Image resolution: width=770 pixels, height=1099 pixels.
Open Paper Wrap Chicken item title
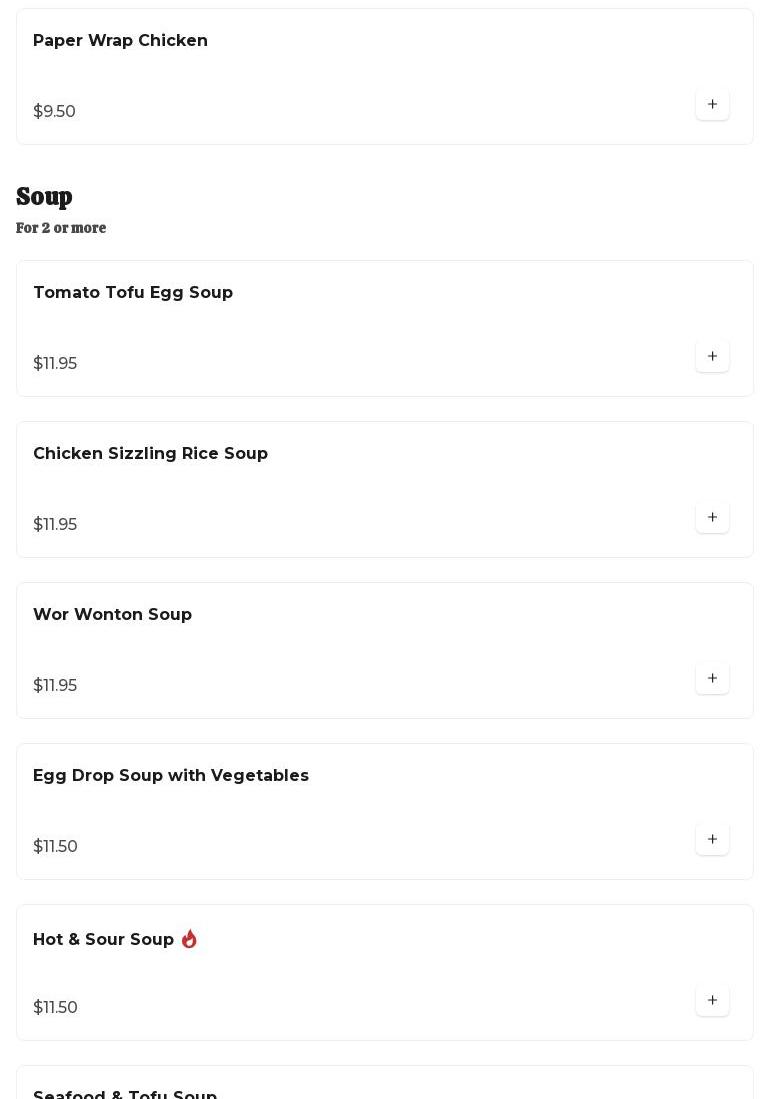pos(120,41)
